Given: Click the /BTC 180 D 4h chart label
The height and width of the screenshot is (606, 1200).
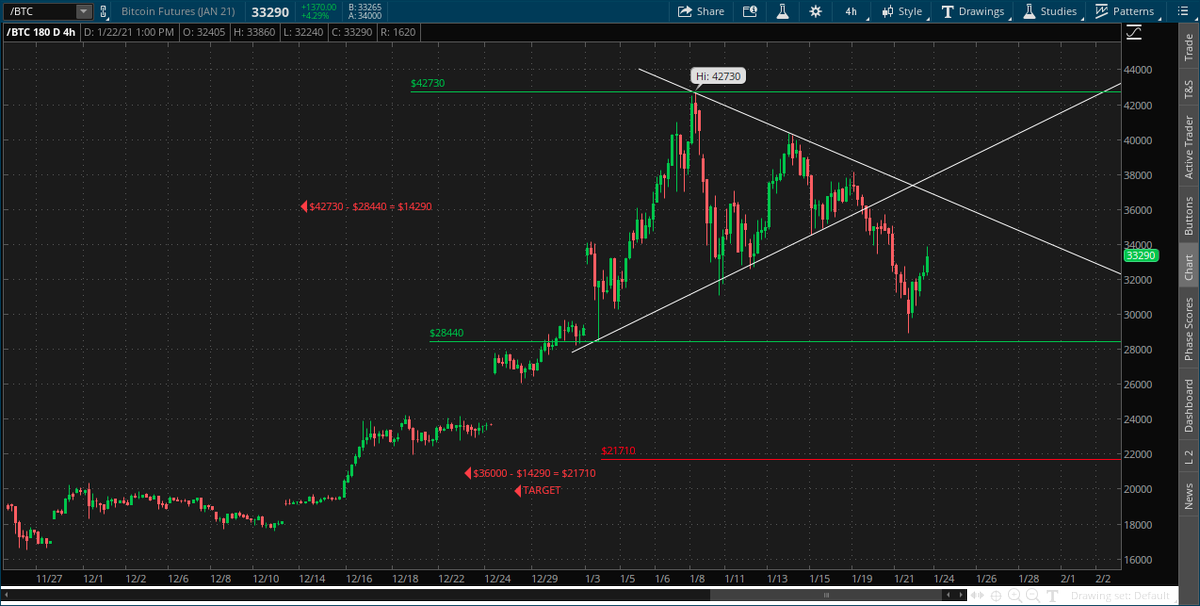Looking at the screenshot, I should [43, 33].
